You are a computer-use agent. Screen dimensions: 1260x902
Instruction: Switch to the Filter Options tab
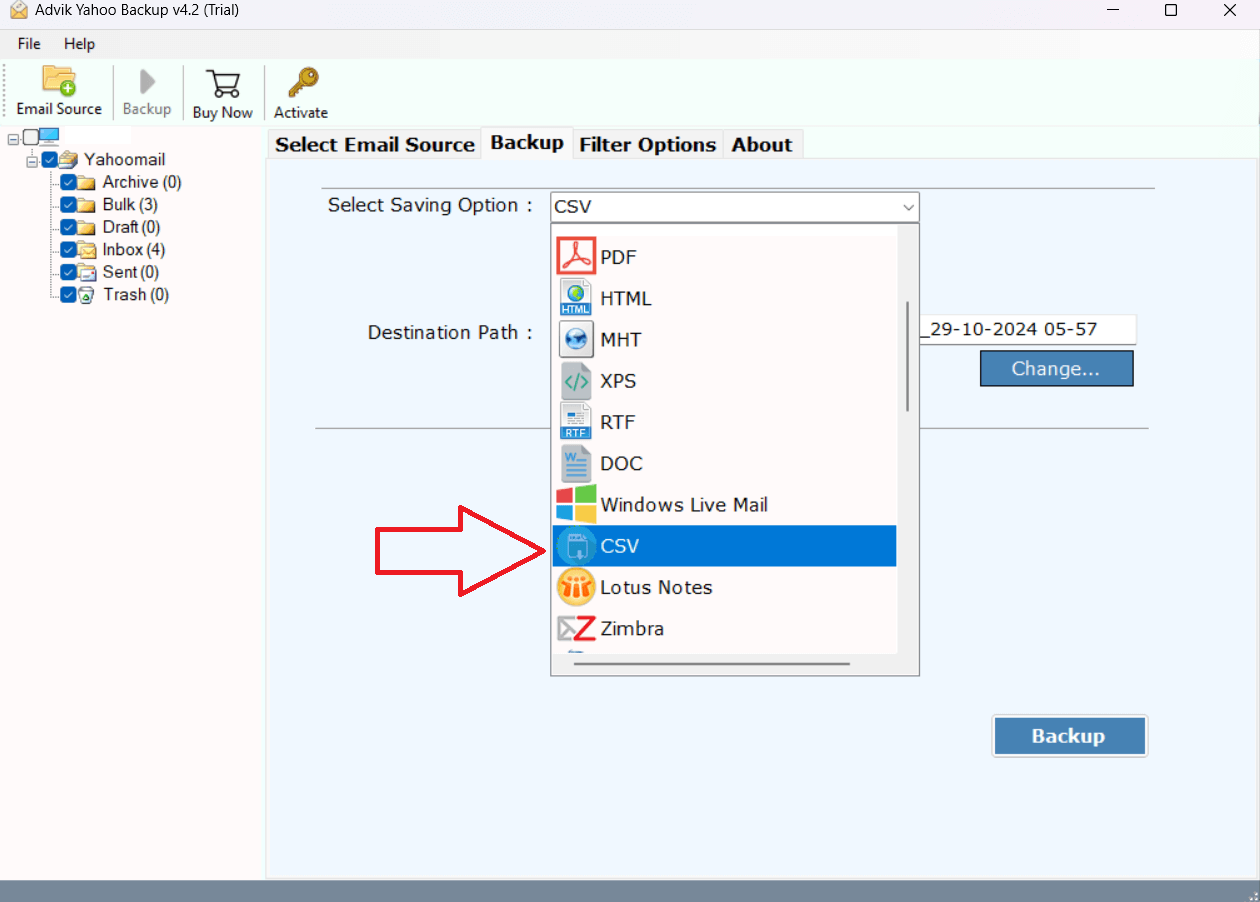[x=648, y=144]
